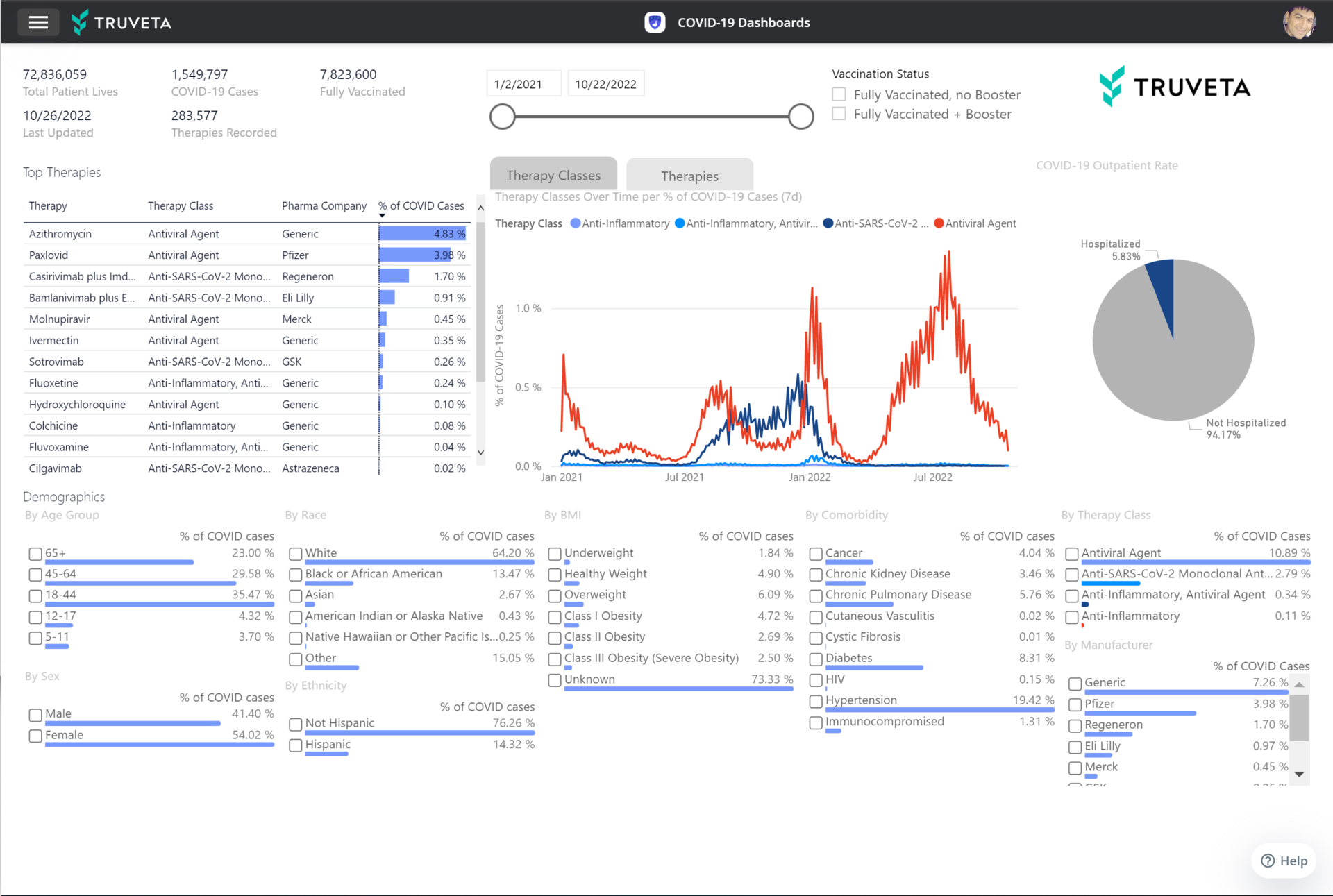Enable Fully Vaccinated + Booster filter
Screen dimensions: 1333x896
[838, 114]
